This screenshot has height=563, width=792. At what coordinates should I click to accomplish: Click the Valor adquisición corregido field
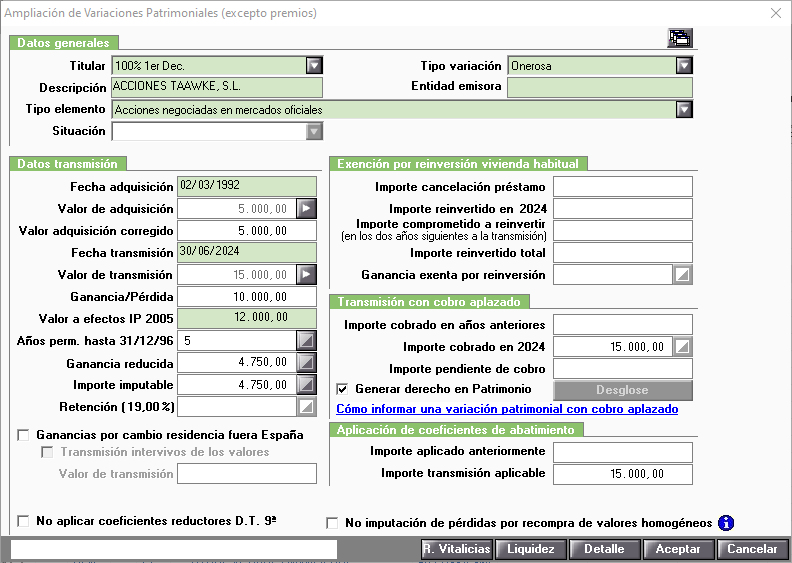click(x=247, y=231)
